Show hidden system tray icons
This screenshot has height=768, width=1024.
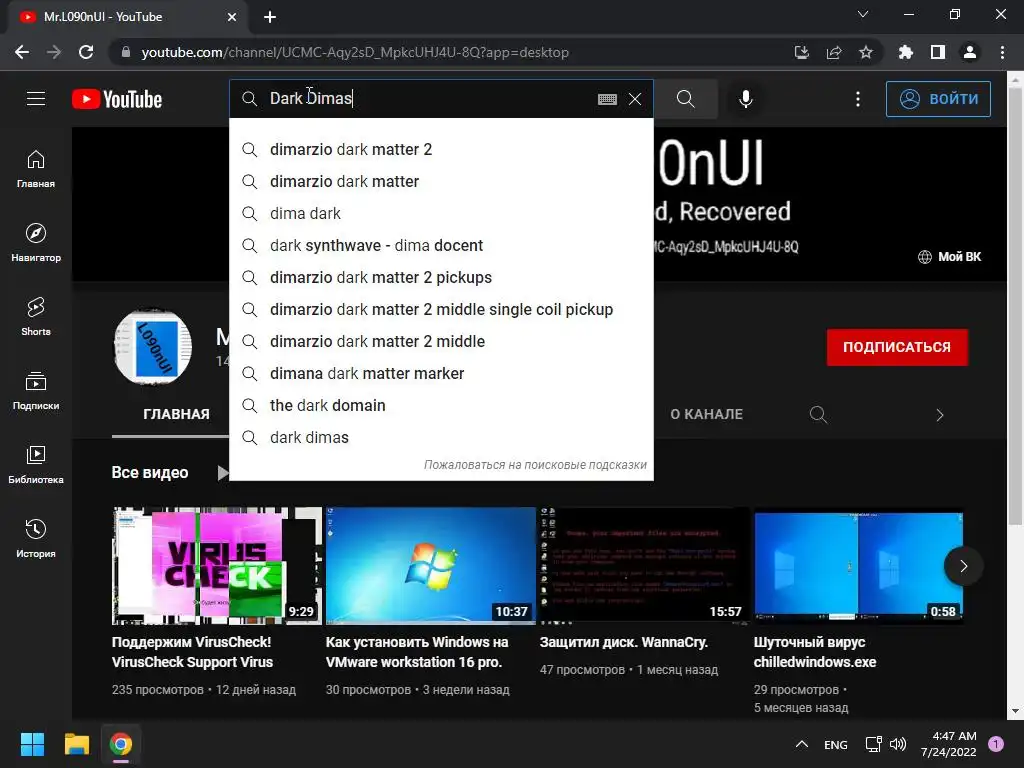(x=802, y=744)
